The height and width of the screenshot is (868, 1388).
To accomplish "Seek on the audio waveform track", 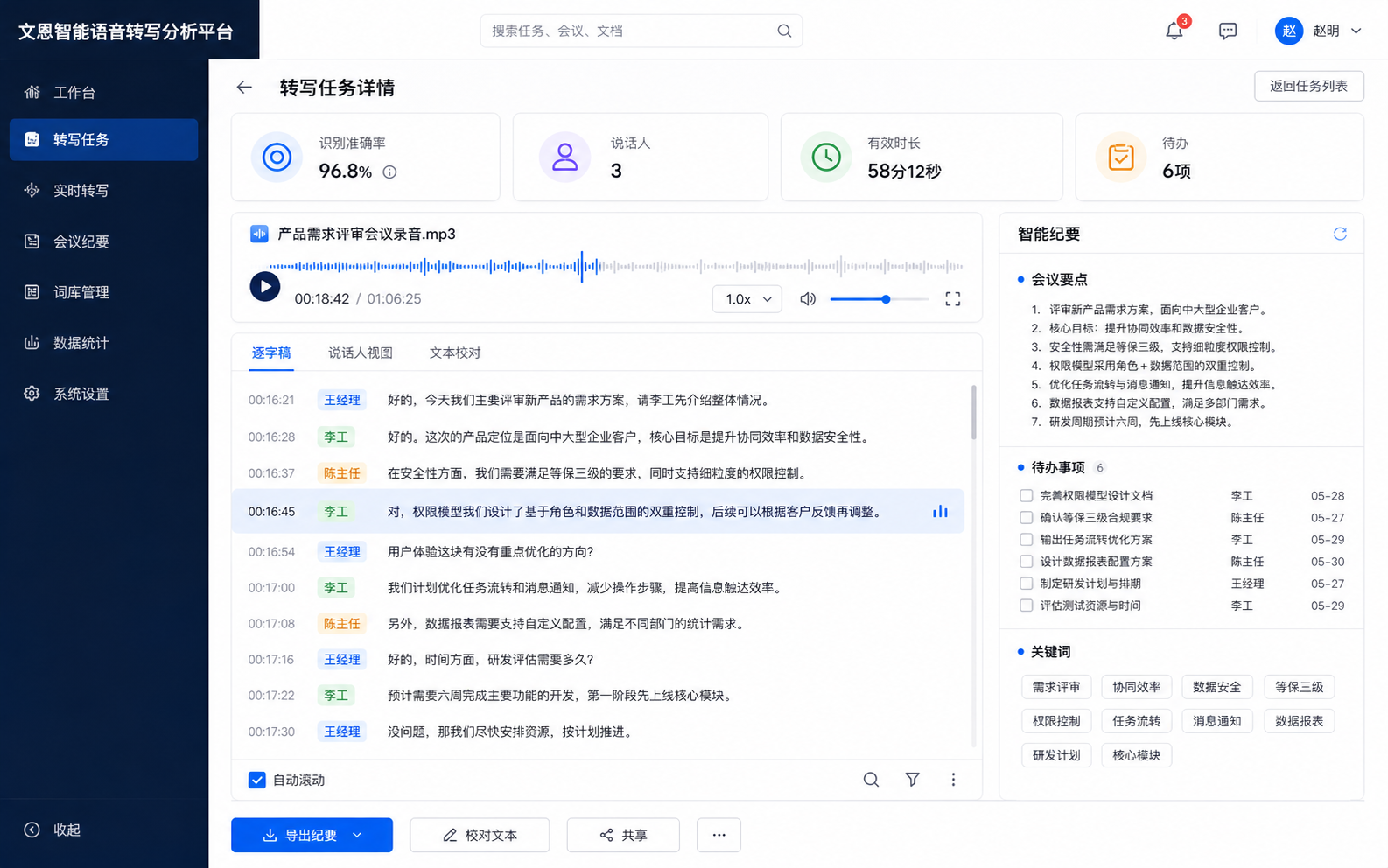I will (x=615, y=266).
